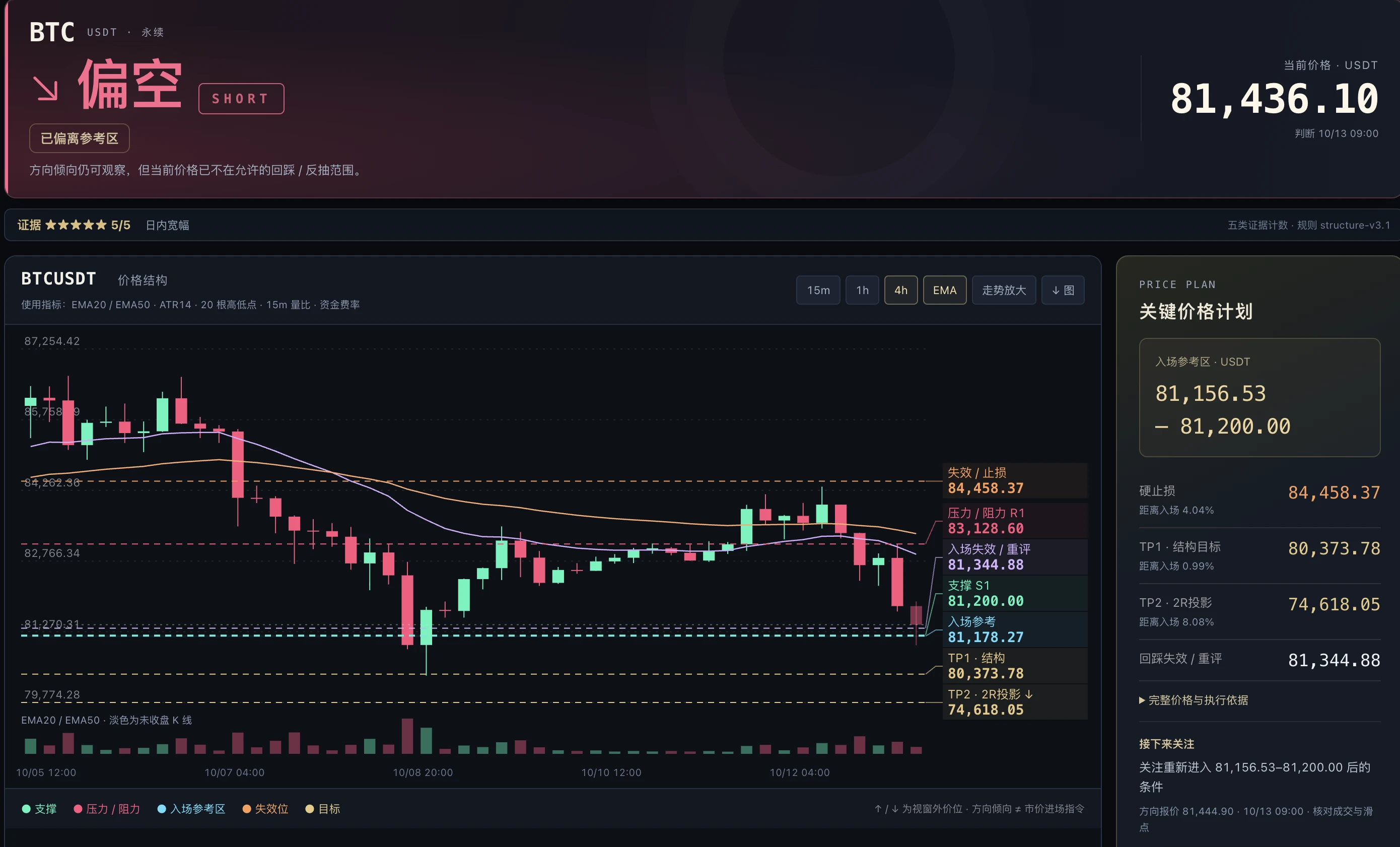The image size is (1400, 847).
Task: Click the BTCUSDT chart title
Action: [58, 279]
